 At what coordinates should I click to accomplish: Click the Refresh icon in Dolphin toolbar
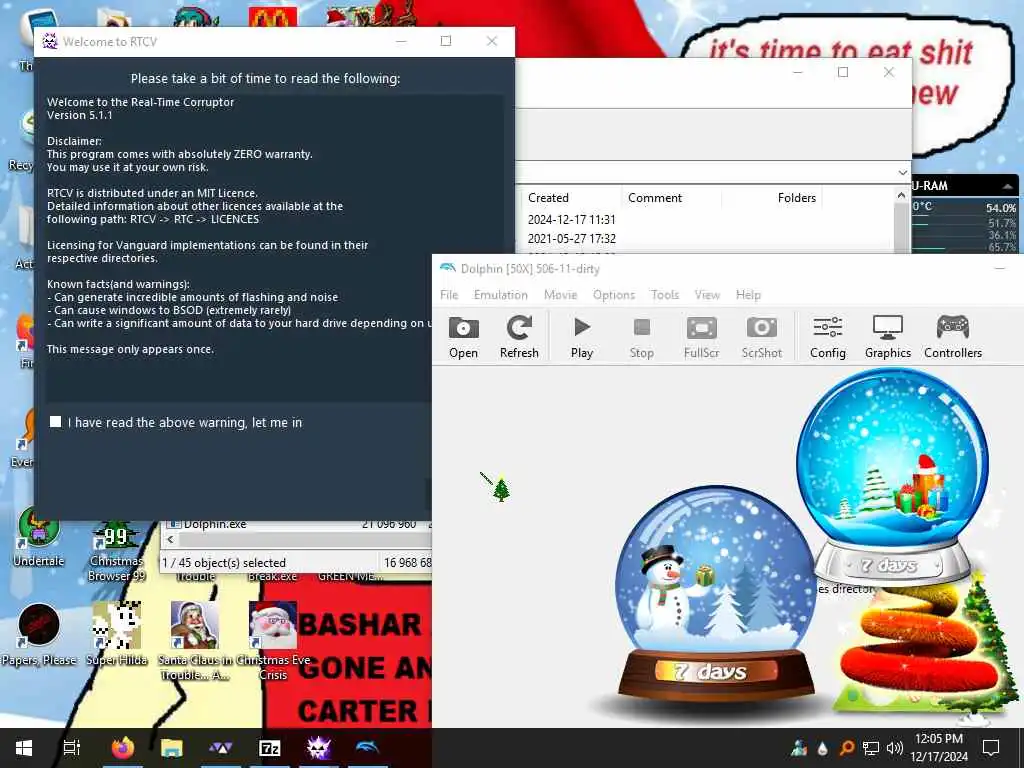coord(519,337)
